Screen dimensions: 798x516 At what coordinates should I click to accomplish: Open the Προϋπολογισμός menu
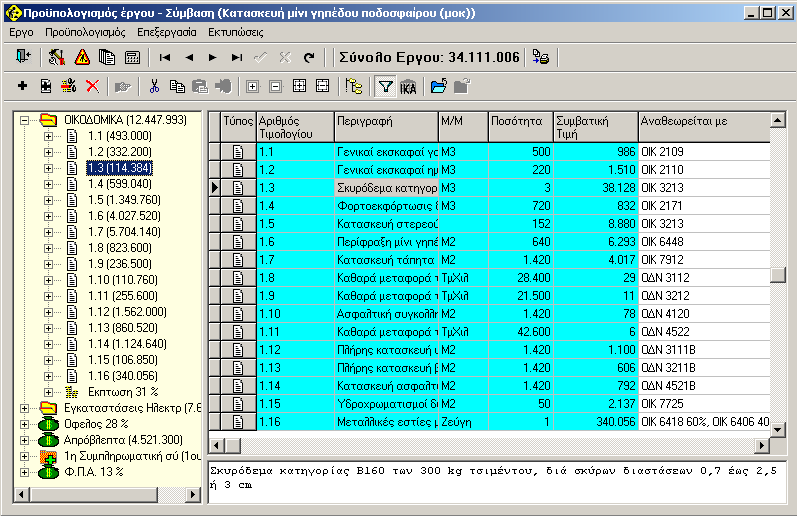85,32
